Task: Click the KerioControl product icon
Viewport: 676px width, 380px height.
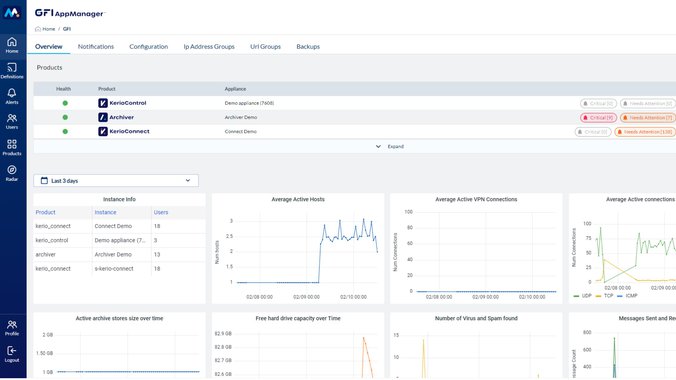Action: pos(103,103)
